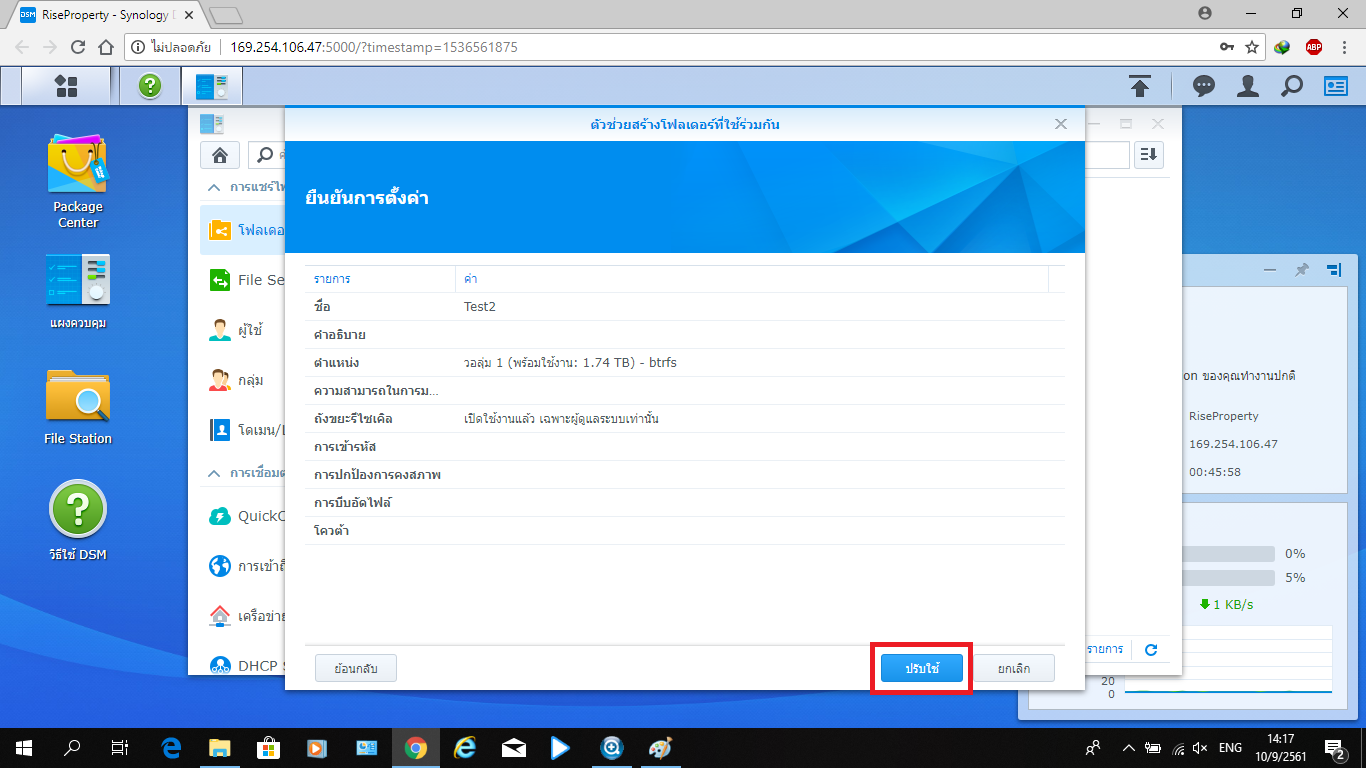Open DSM Main Menu grid icon

click(x=66, y=86)
